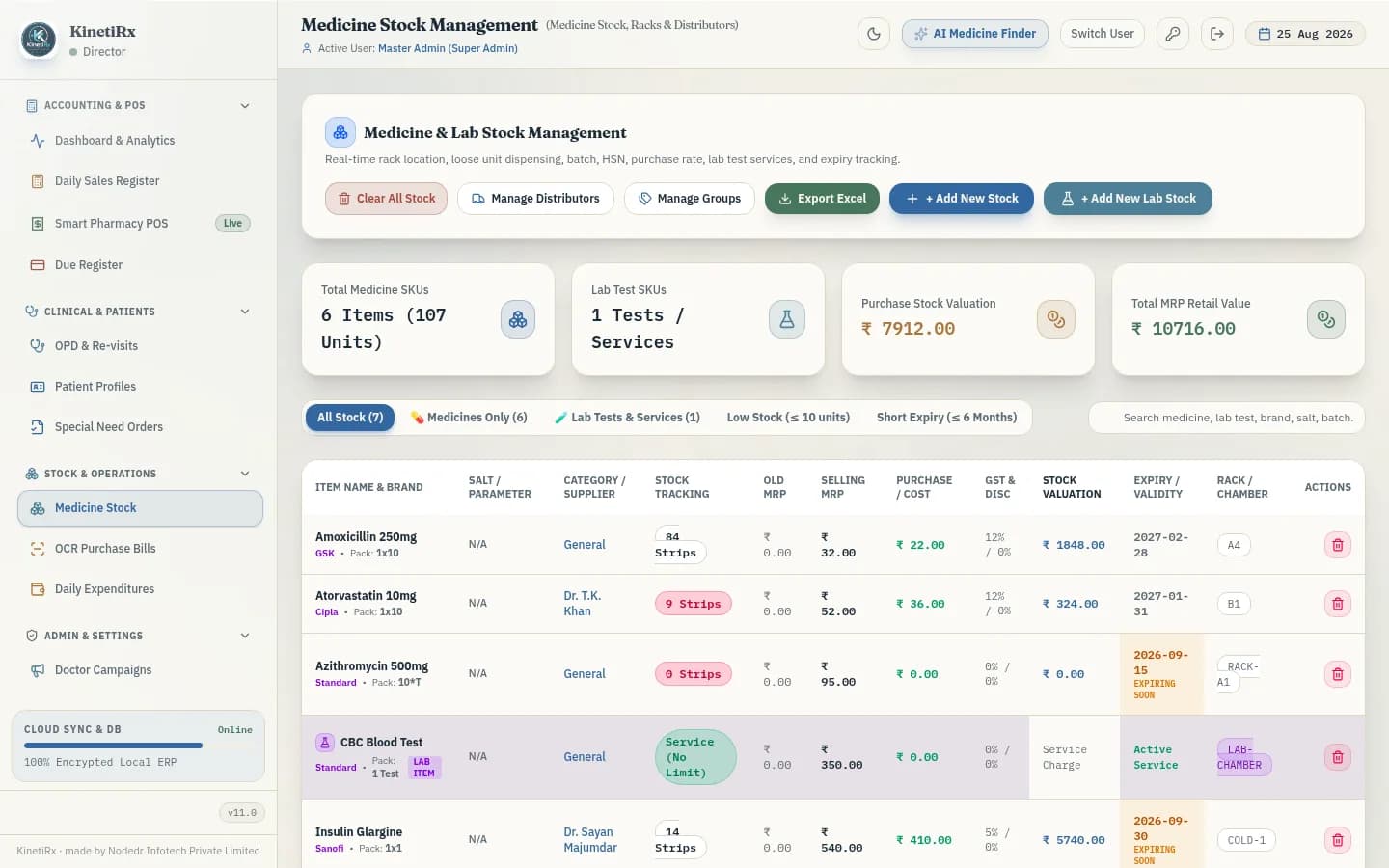Image resolution: width=1389 pixels, height=868 pixels.
Task: Open Patient Profiles in sidebar
Action: point(140,387)
